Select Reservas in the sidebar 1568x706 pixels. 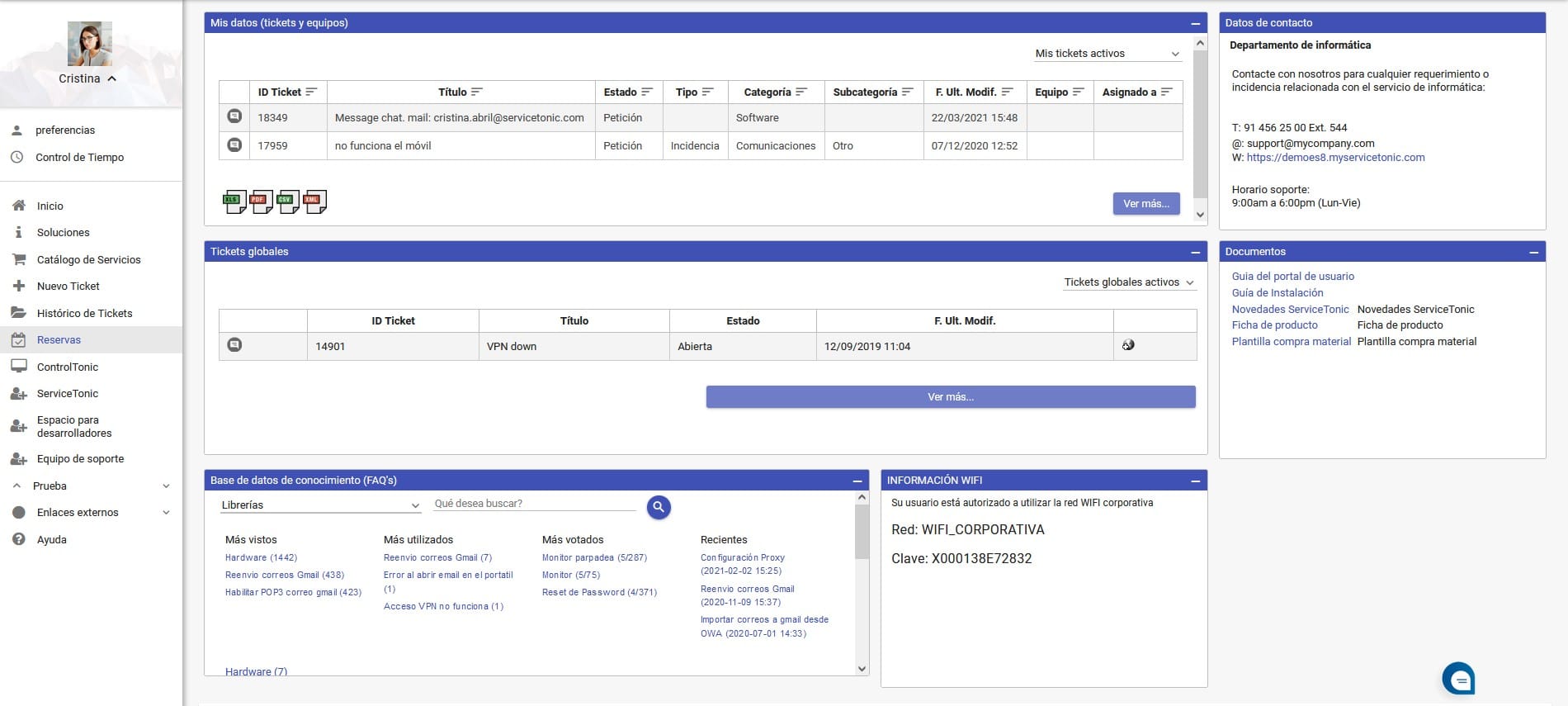click(x=91, y=339)
